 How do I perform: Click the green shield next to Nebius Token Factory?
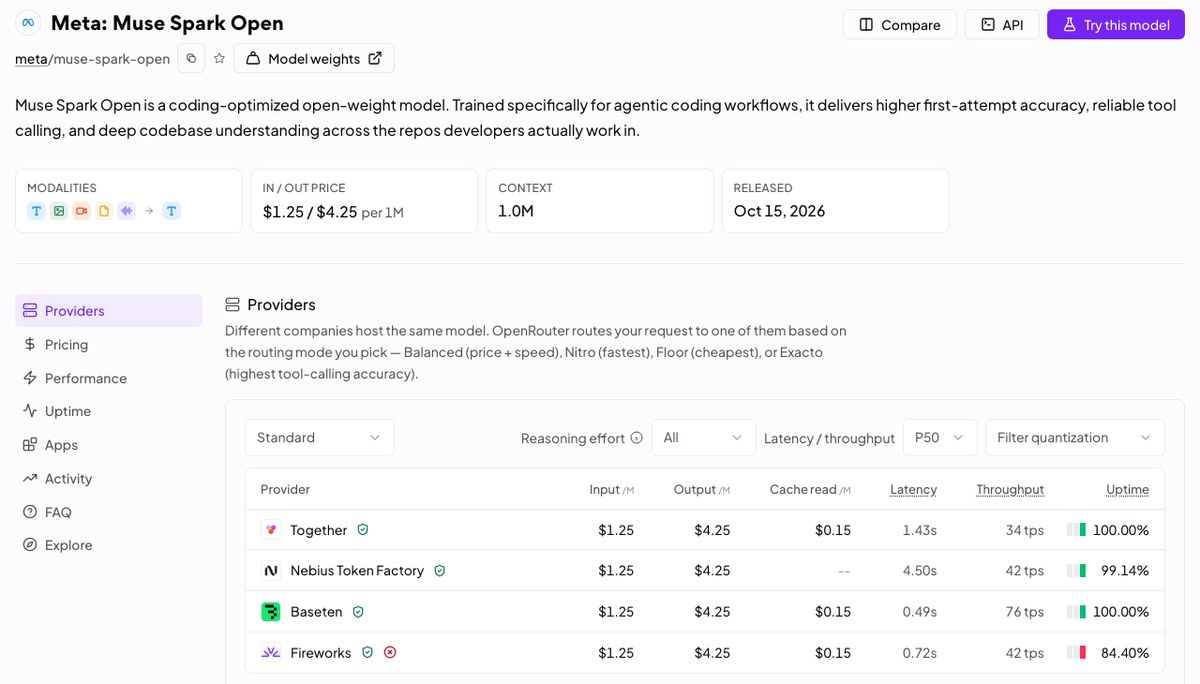pyautogui.click(x=440, y=570)
